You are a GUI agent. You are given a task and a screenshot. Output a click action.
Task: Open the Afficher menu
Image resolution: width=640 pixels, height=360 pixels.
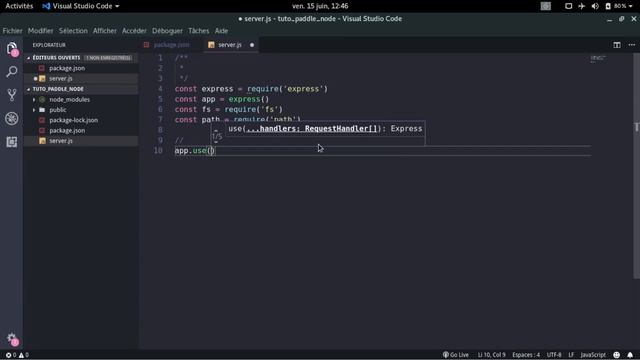(104, 31)
